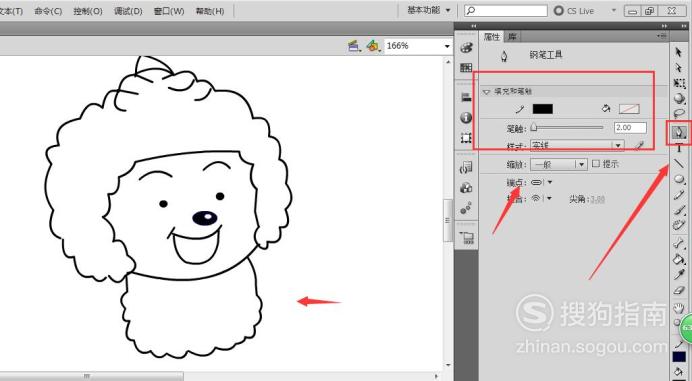Image resolution: width=692 pixels, height=381 pixels.
Task: Open the Project panel icon
Action: 466,238
